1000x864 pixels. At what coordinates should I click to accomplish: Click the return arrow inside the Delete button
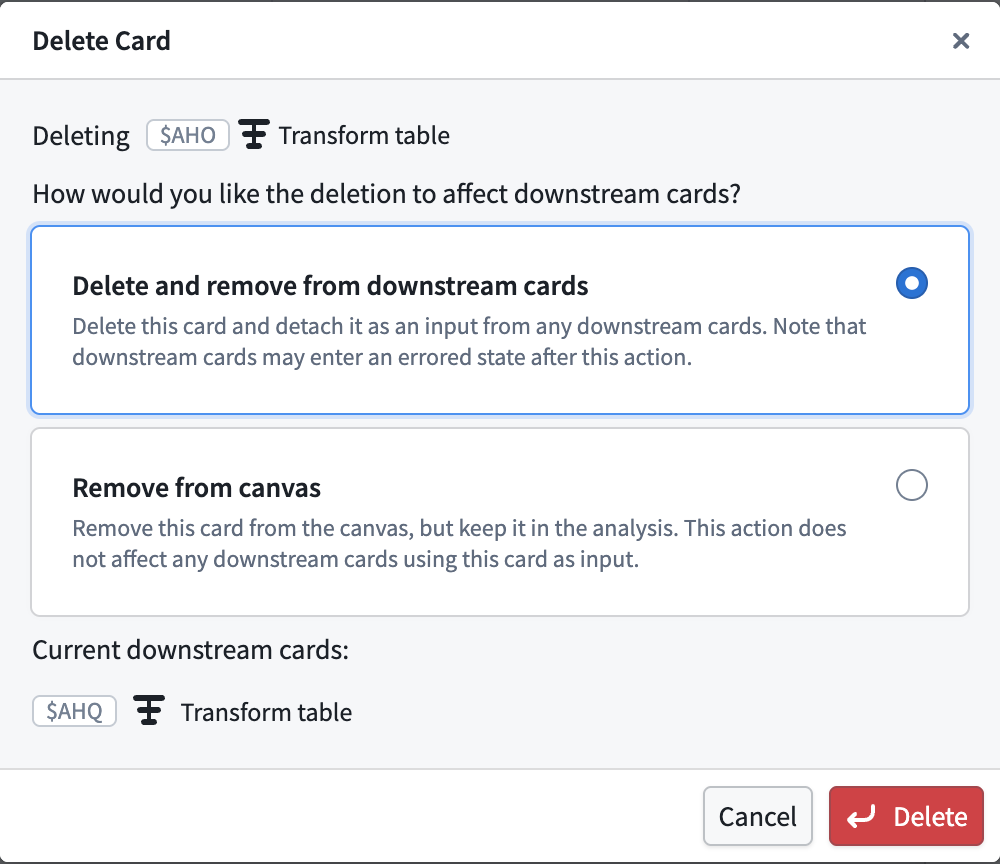(863, 816)
